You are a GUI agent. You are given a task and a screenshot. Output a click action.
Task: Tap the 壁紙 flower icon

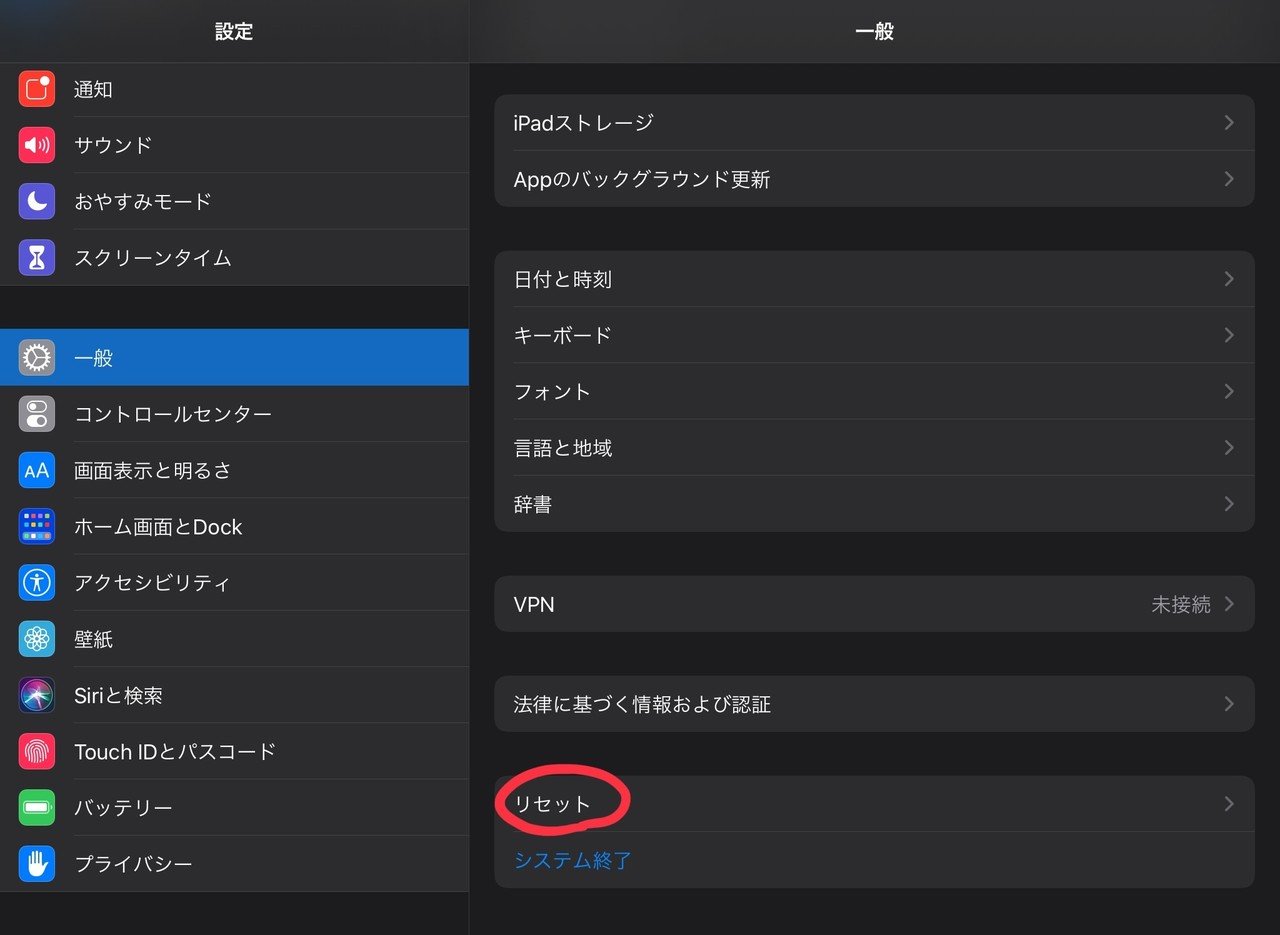pos(37,639)
